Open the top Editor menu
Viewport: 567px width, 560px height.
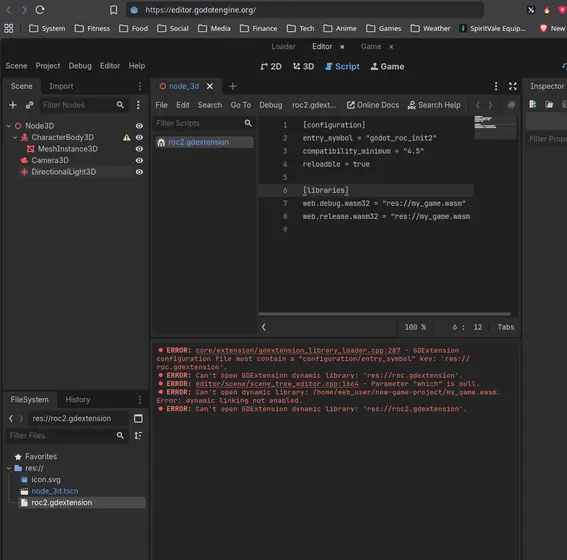[x=110, y=66]
